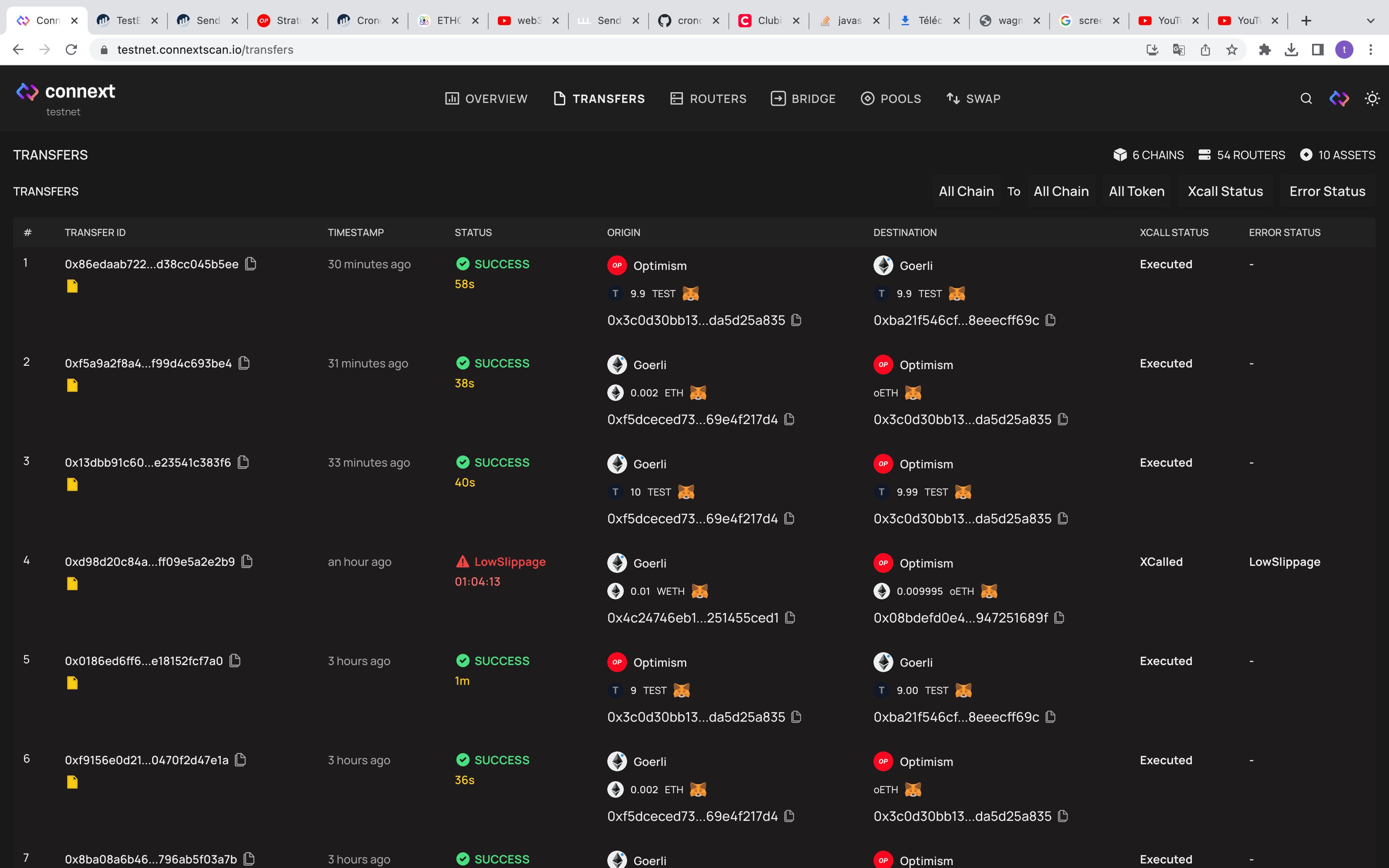Click the Connext logo
1389x868 pixels.
65,91
